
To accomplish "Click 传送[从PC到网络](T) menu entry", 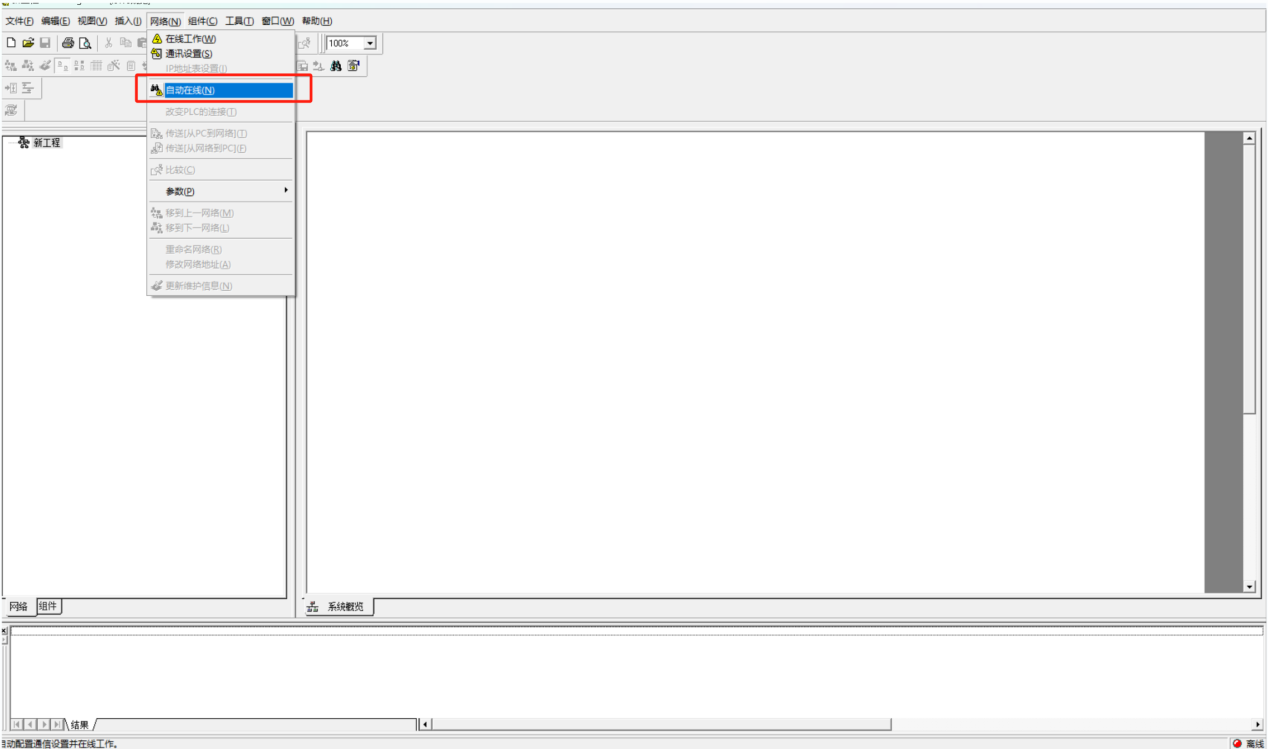I will [x=221, y=133].
